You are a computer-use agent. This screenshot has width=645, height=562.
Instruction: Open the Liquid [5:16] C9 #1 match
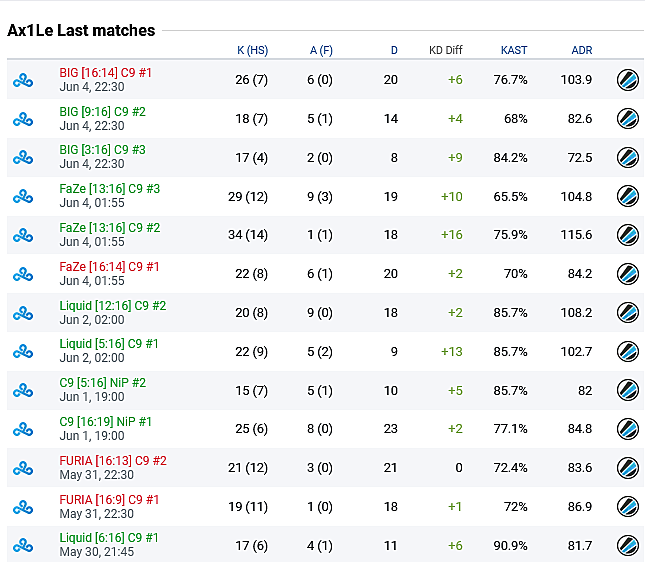109,344
